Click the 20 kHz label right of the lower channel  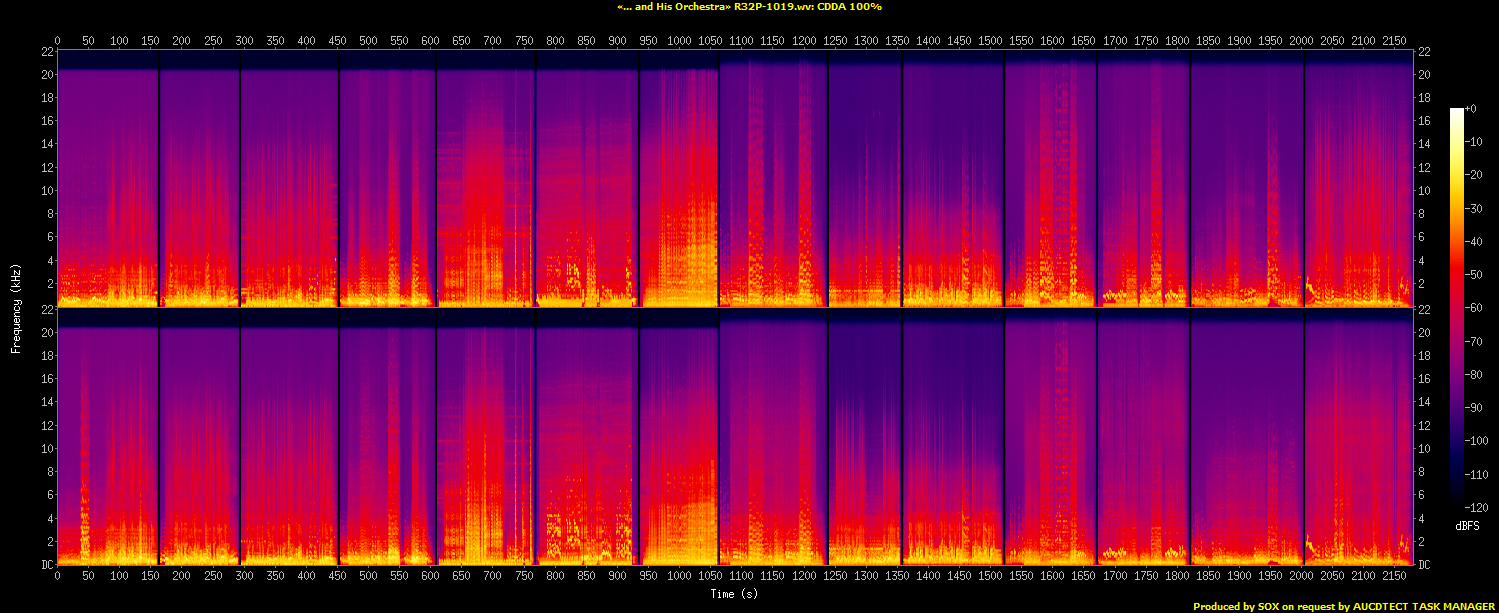[x=1426, y=333]
